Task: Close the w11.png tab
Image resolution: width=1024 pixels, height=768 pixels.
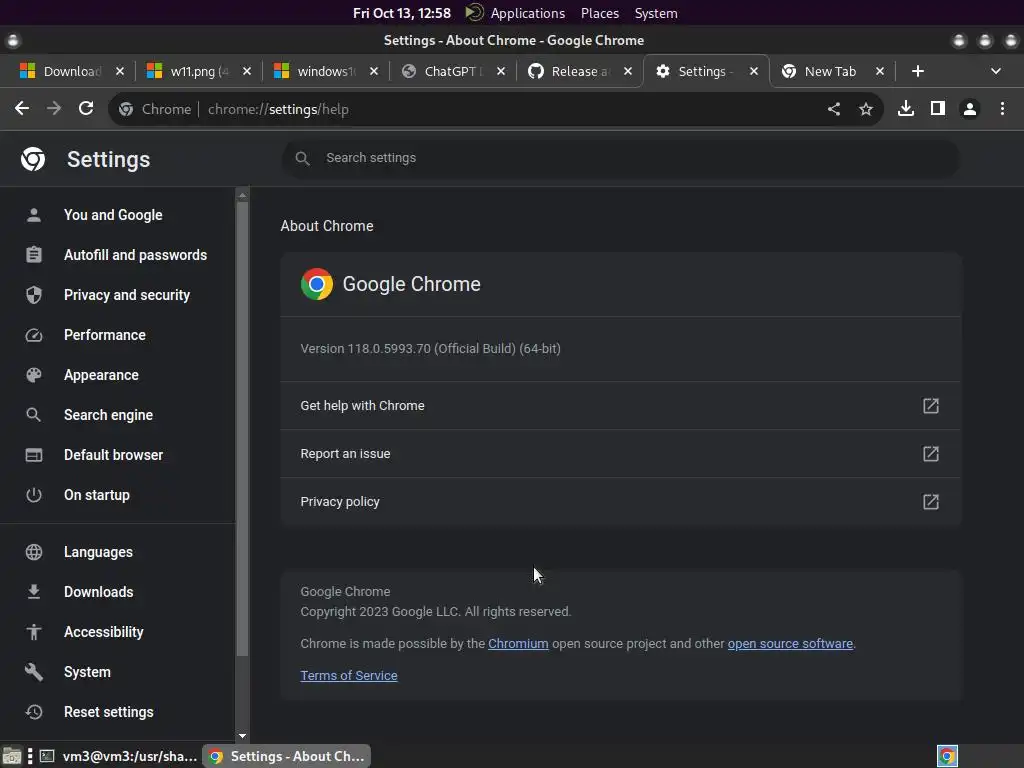Action: 246,71
